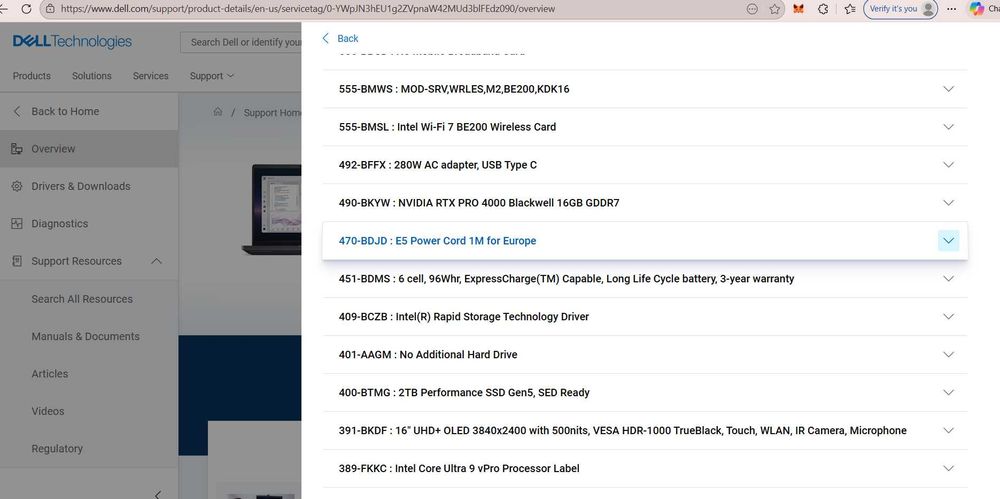Click the 492-BFFX 280W AC adapter text

438,165
